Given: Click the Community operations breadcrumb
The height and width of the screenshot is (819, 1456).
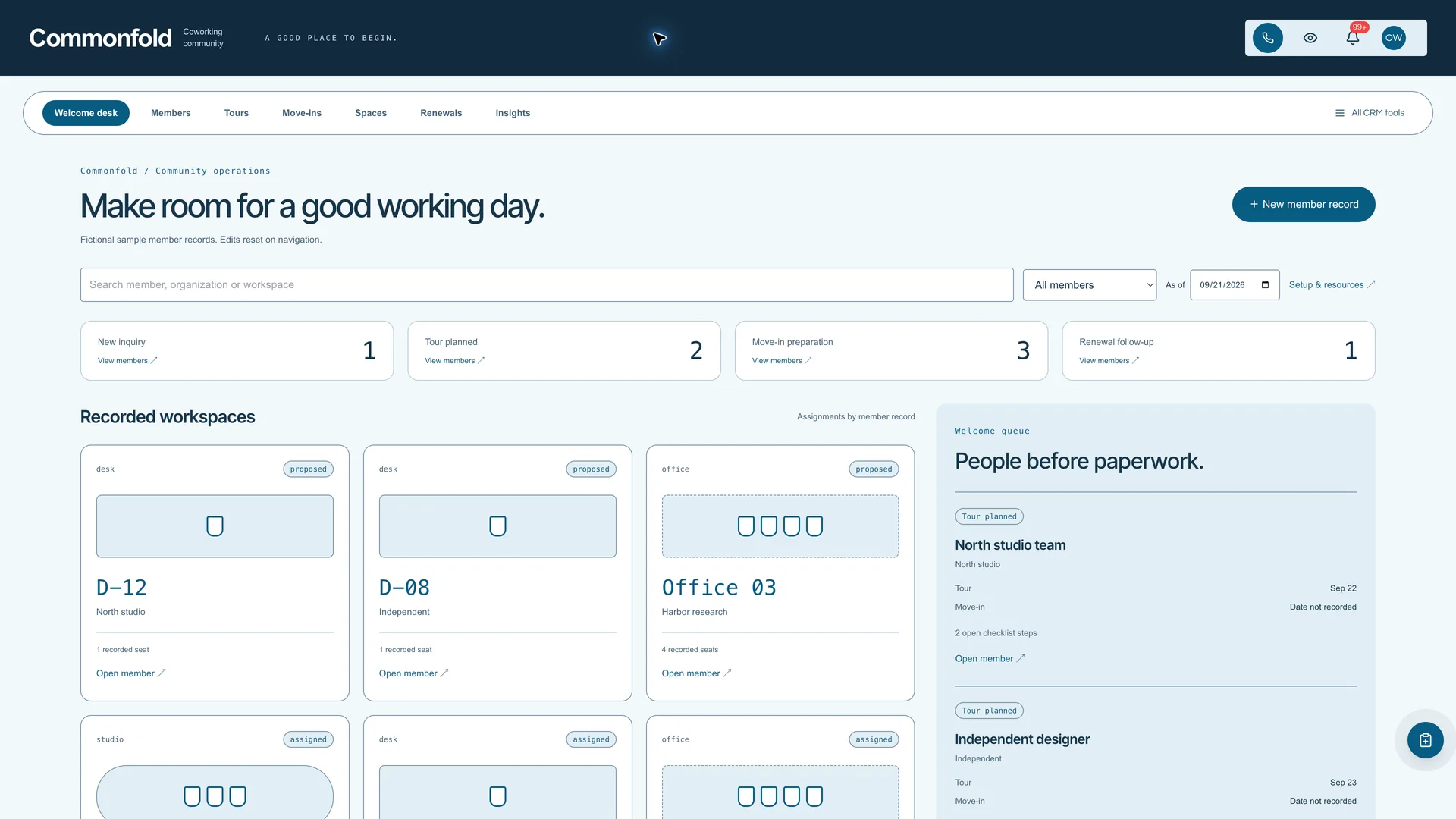Looking at the screenshot, I should [x=212, y=171].
